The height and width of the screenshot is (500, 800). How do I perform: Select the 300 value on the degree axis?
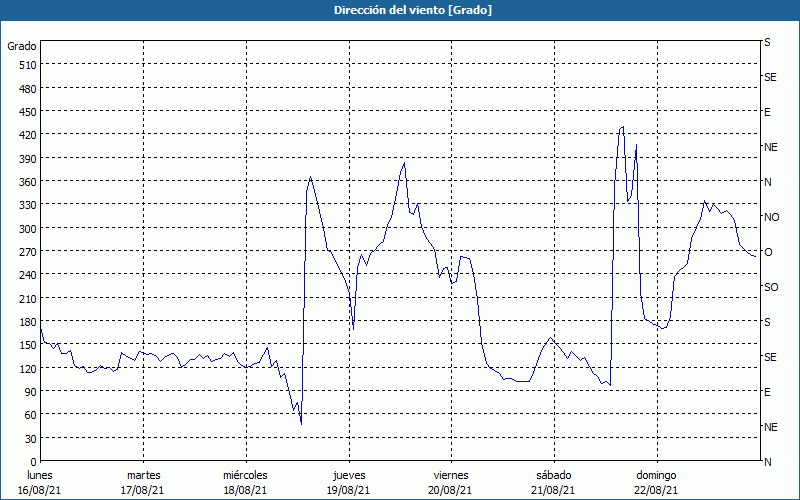29,229
